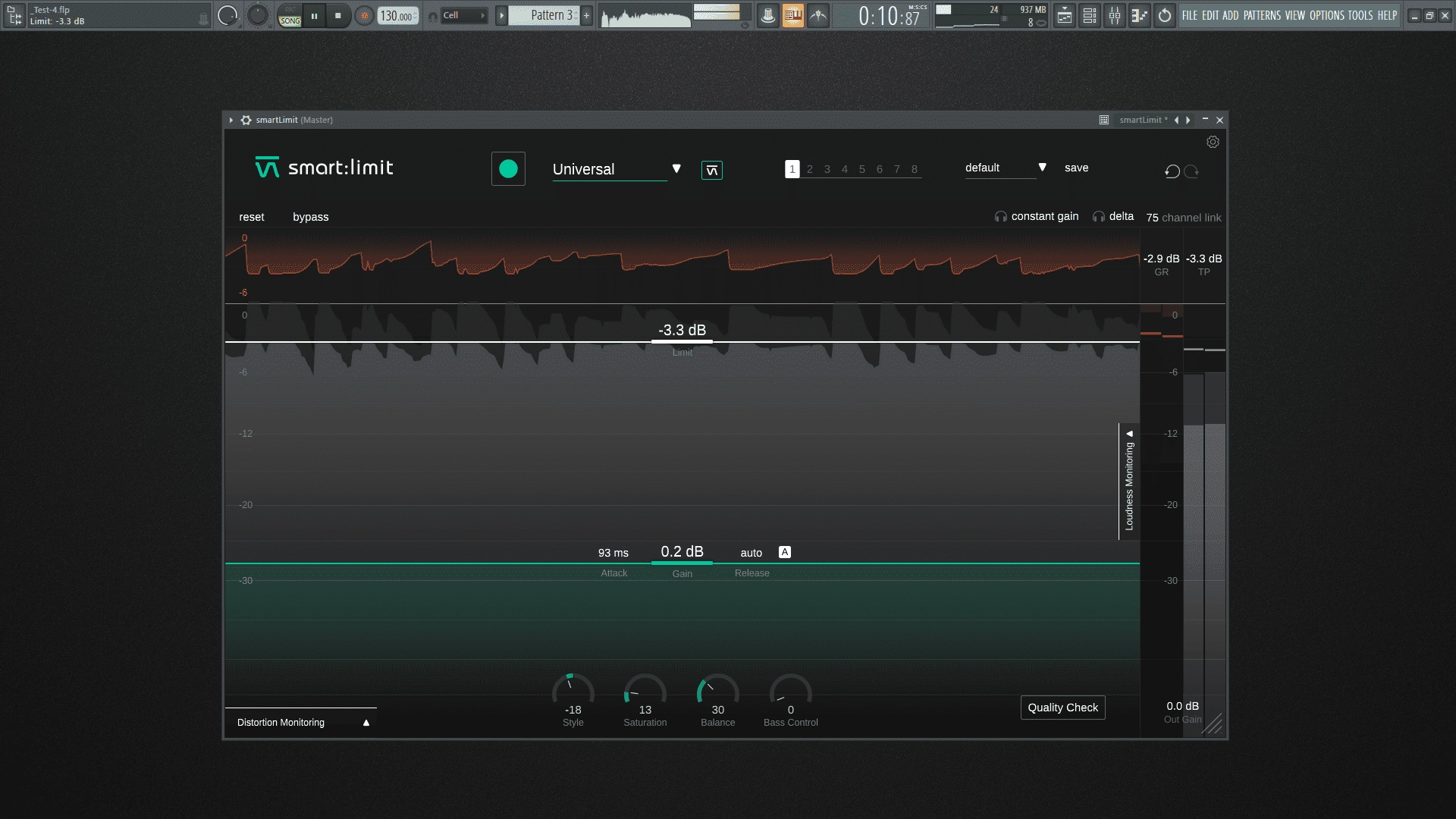Click the reset button
This screenshot has height=819, width=1456.
pos(252,217)
